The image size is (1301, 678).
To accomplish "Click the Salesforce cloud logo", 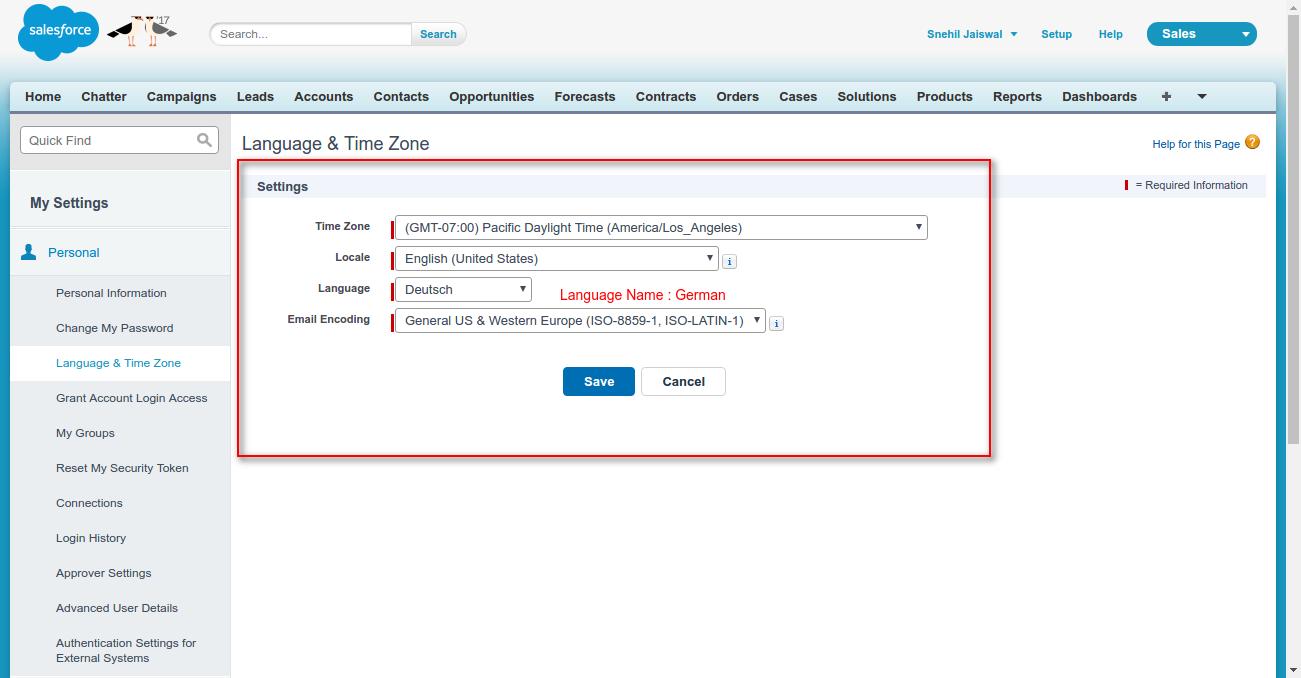I will (57, 32).
